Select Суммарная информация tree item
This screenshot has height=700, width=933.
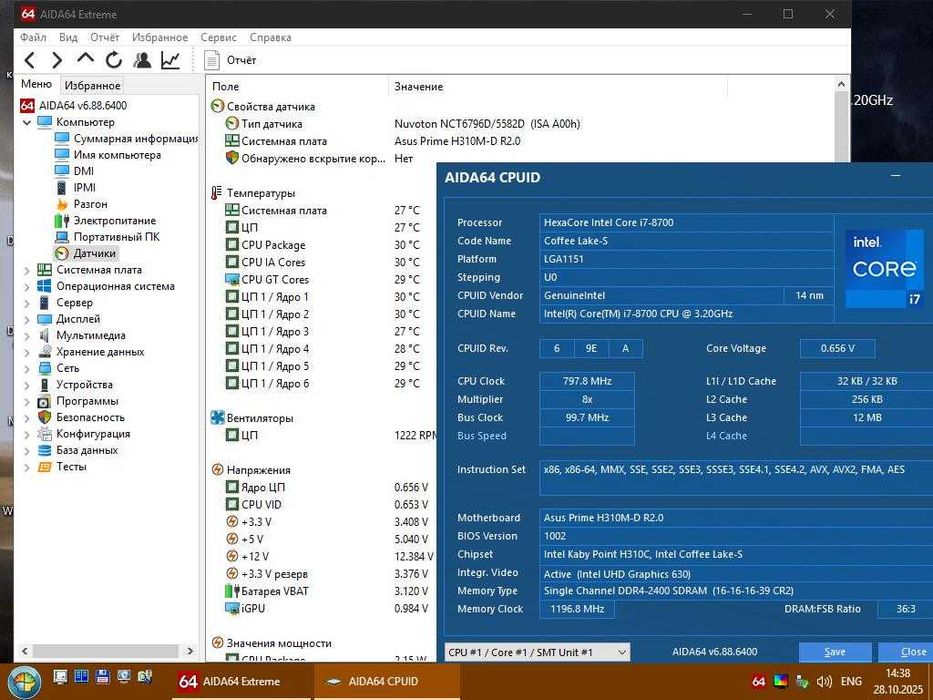coord(127,138)
